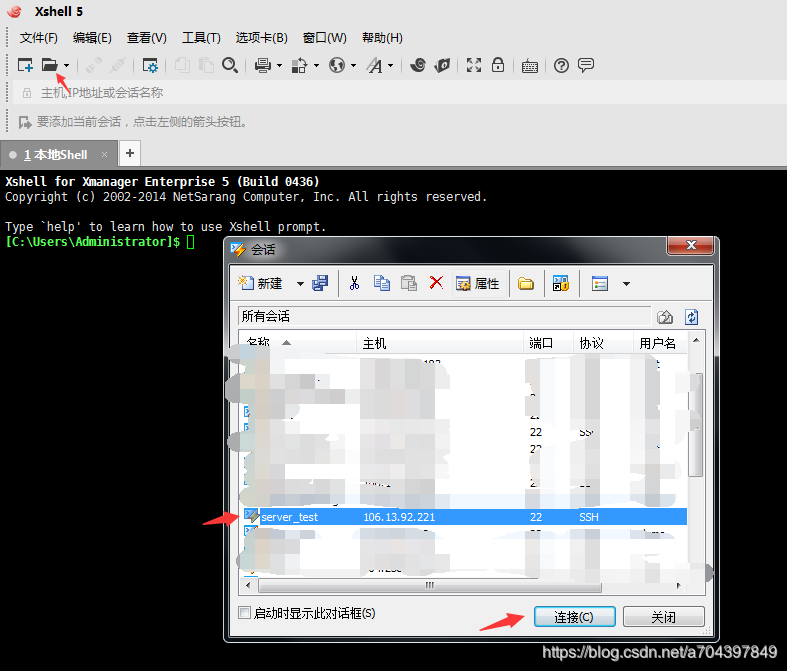Open the 文件(F) menu
Screen dimensions: 787x671
coord(39,38)
